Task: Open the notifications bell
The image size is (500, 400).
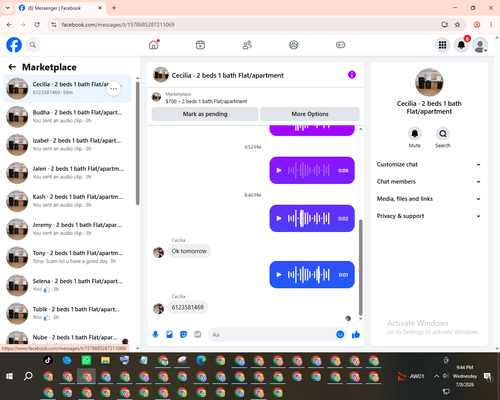Action: [x=461, y=45]
